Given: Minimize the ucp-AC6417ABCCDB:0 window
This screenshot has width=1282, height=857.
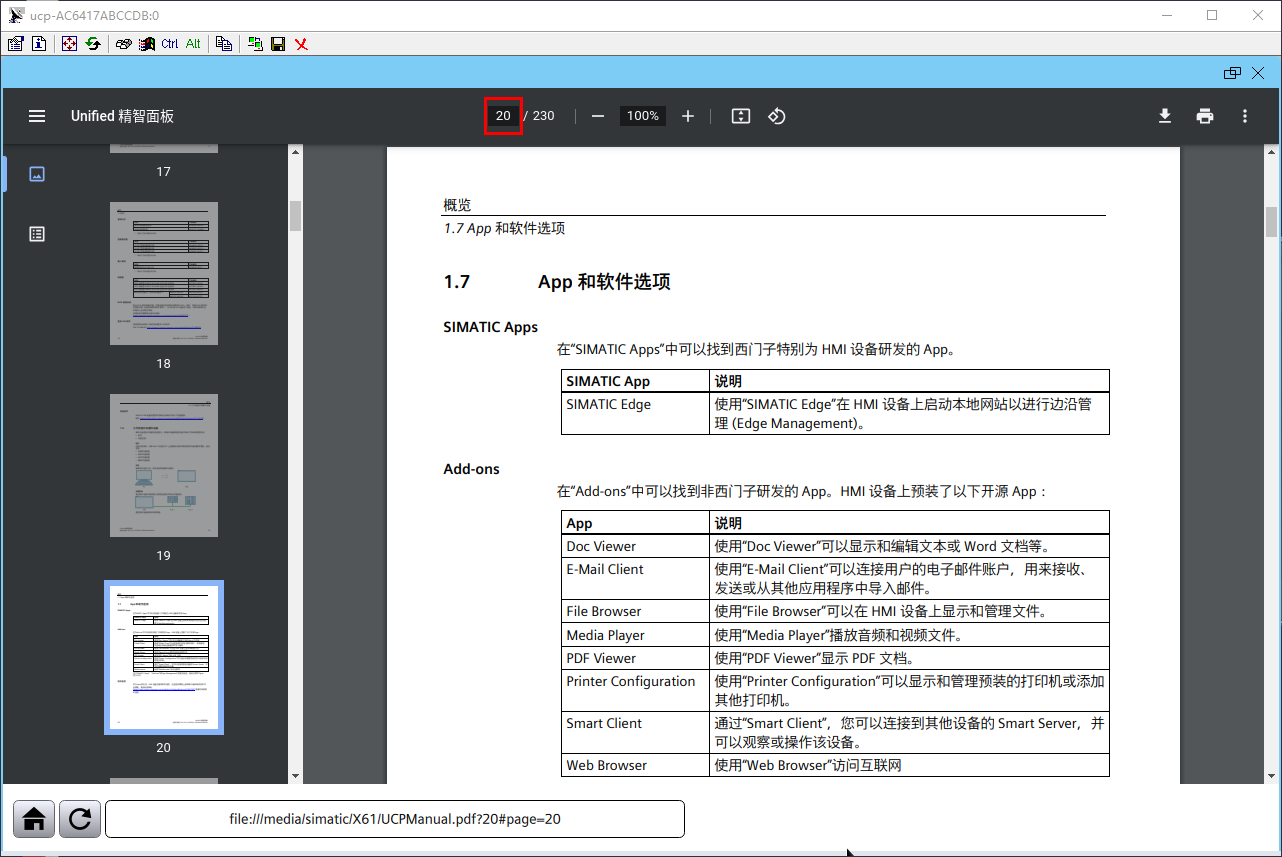Looking at the screenshot, I should click(x=1166, y=15).
